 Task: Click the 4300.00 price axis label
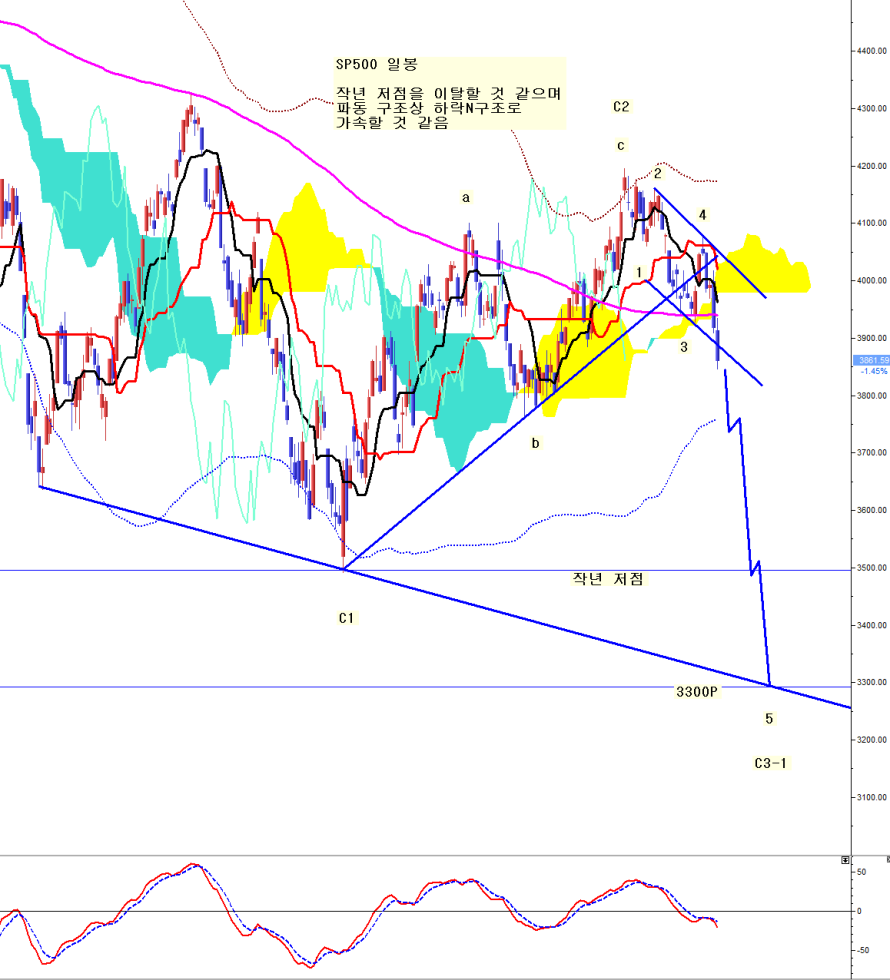tap(872, 108)
